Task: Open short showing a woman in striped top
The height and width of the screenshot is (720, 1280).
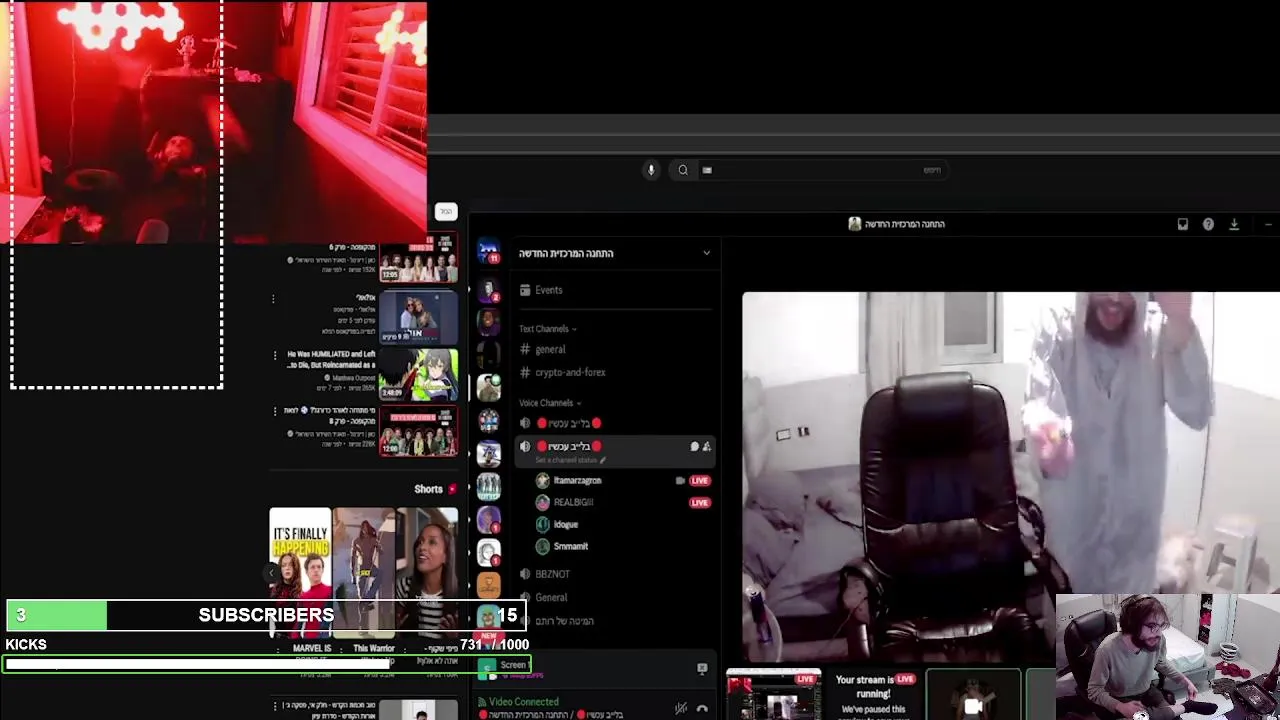Action: coord(427,572)
